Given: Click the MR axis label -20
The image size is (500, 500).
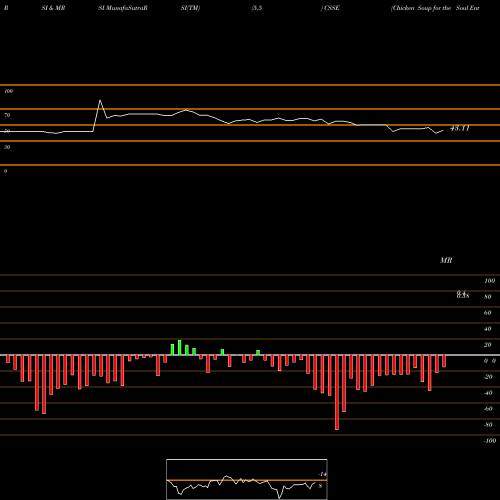Looking at the screenshot, I should pyautogui.click(x=488, y=377).
